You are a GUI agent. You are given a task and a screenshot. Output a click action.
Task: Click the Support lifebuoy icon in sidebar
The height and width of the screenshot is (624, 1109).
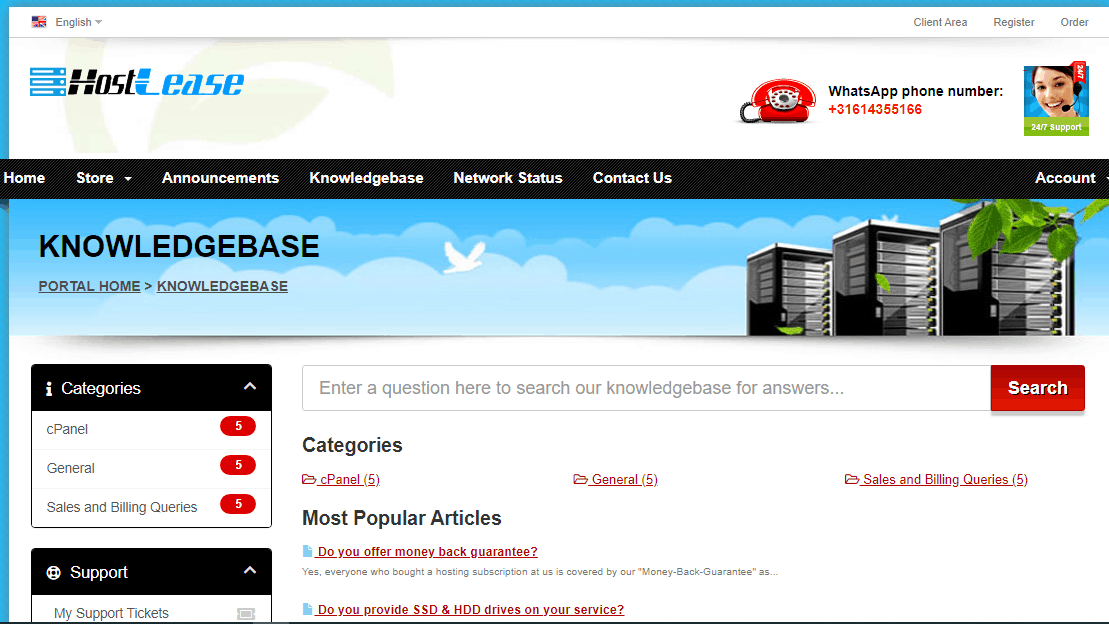pos(53,572)
